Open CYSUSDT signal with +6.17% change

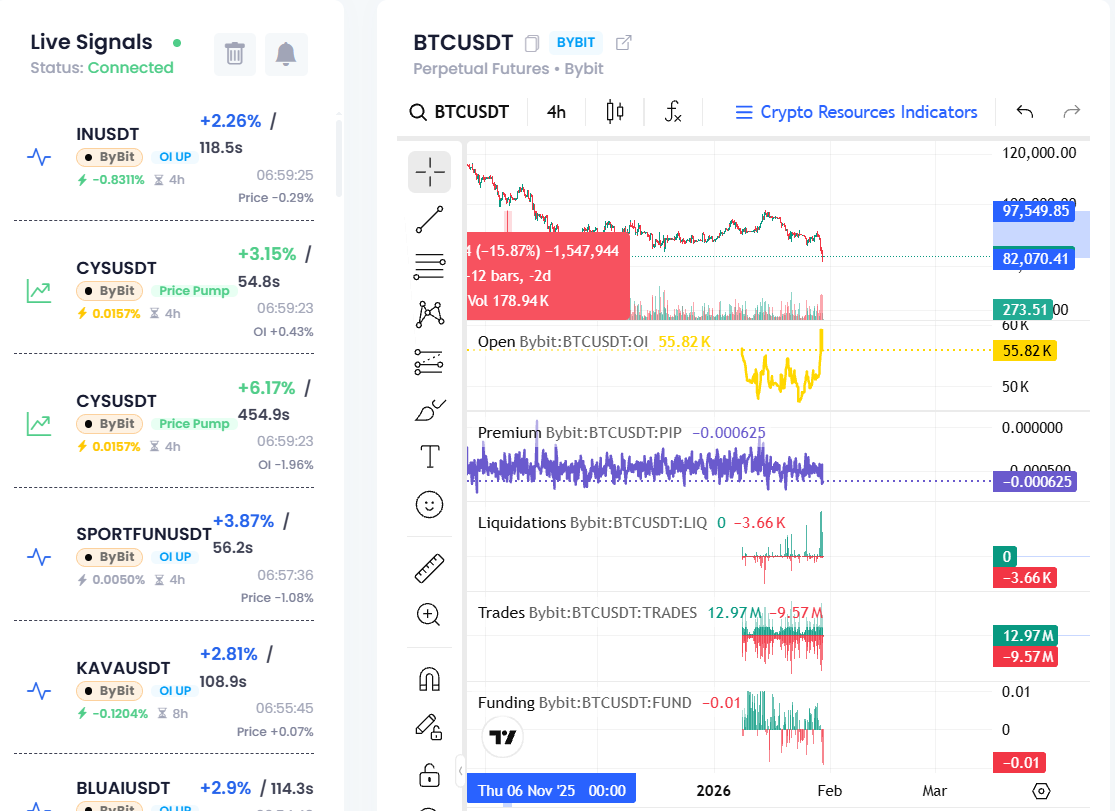coord(164,425)
